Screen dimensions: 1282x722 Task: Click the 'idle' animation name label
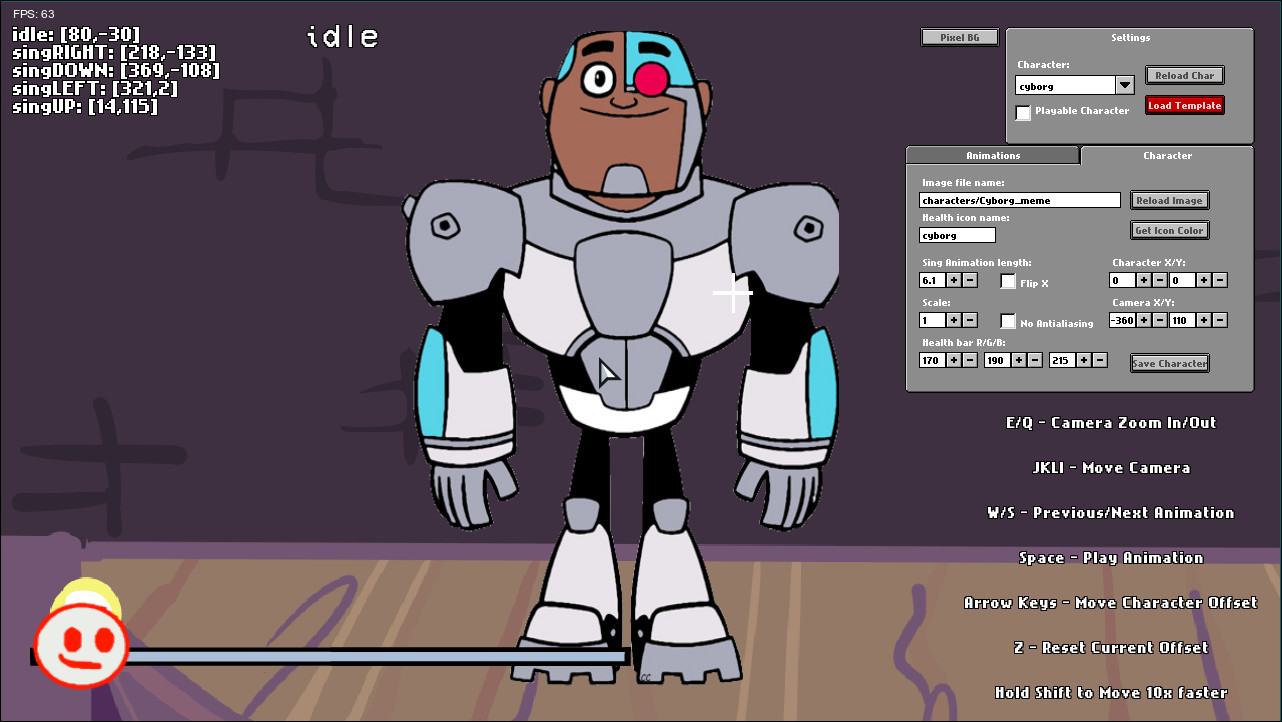(343, 37)
